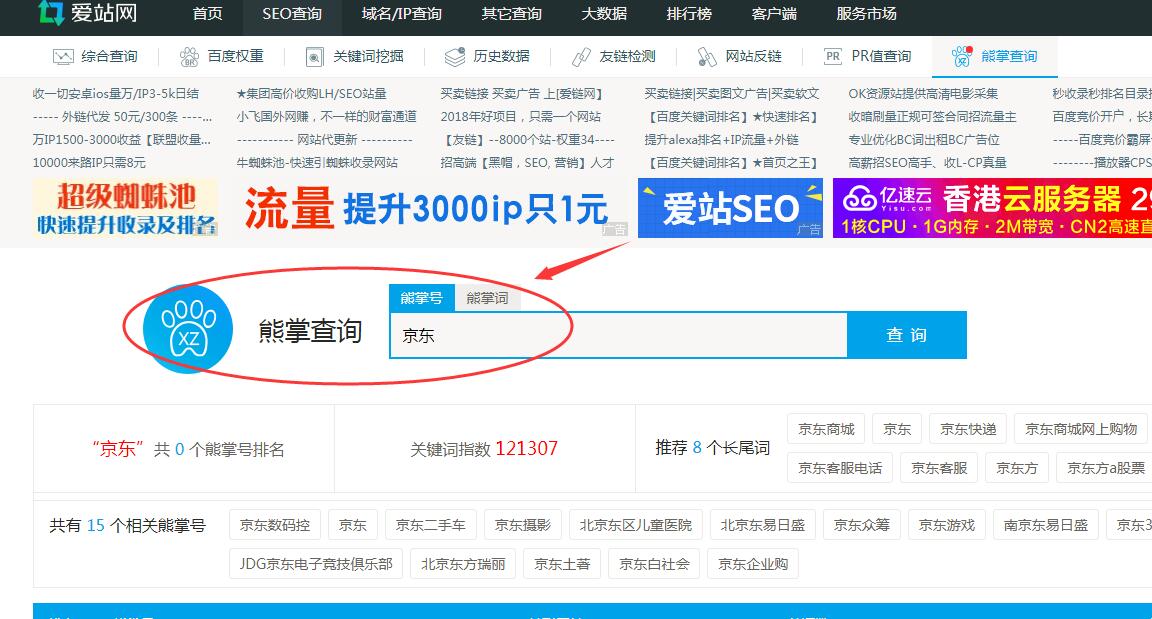The image size is (1152, 619).
Task: Open the 京东摄影 related account
Action: coord(522,525)
